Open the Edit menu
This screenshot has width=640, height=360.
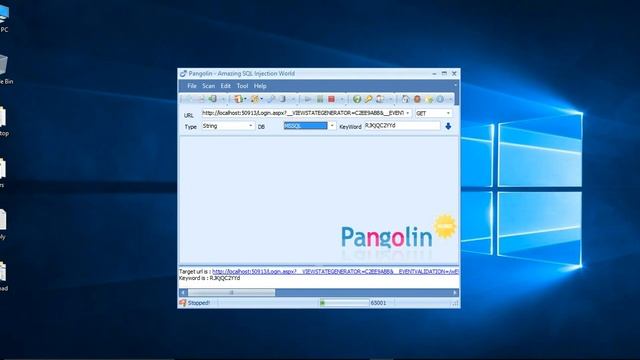[226, 86]
